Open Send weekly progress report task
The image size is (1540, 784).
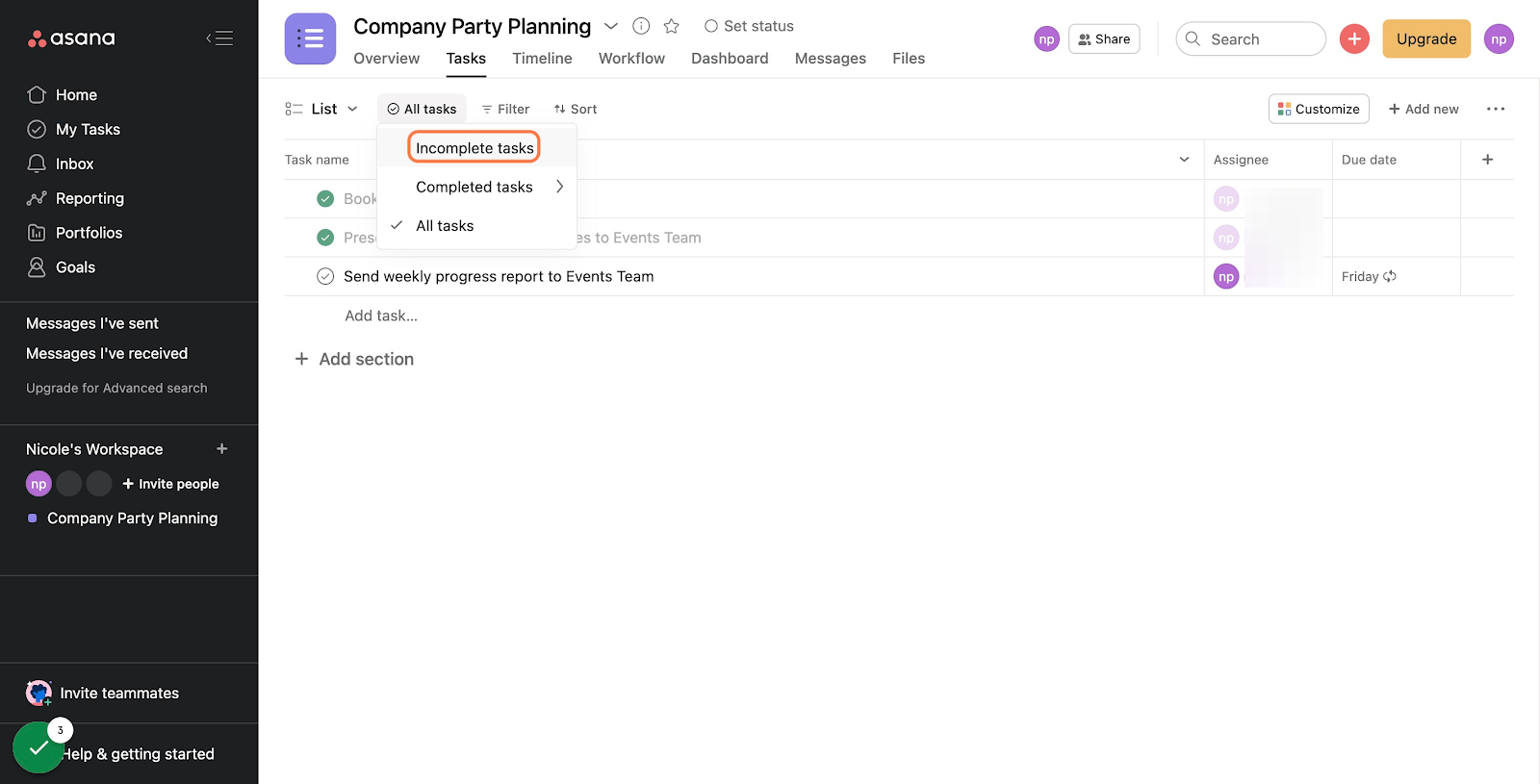click(499, 276)
